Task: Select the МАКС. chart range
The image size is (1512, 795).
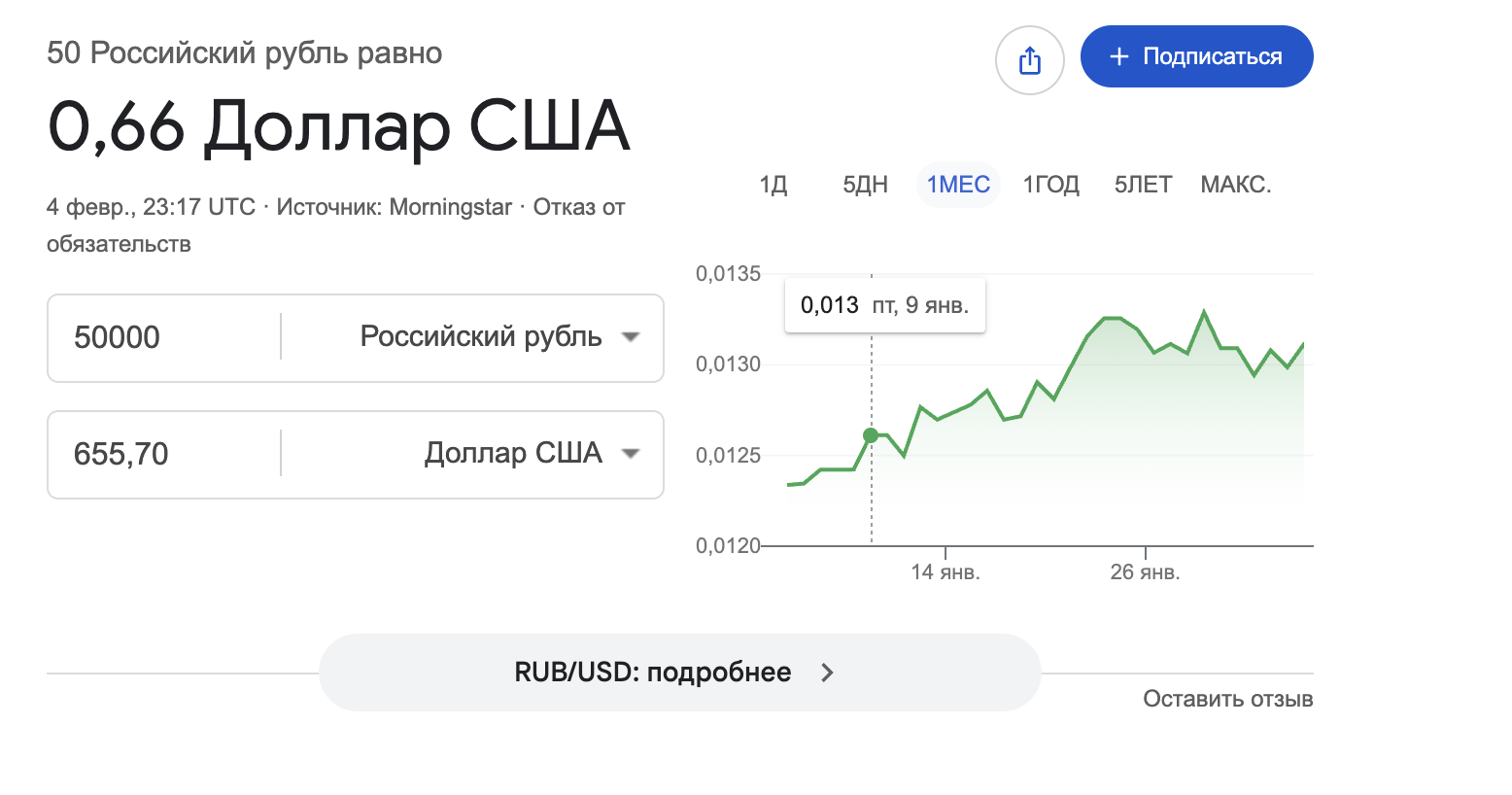Action: click(1236, 185)
